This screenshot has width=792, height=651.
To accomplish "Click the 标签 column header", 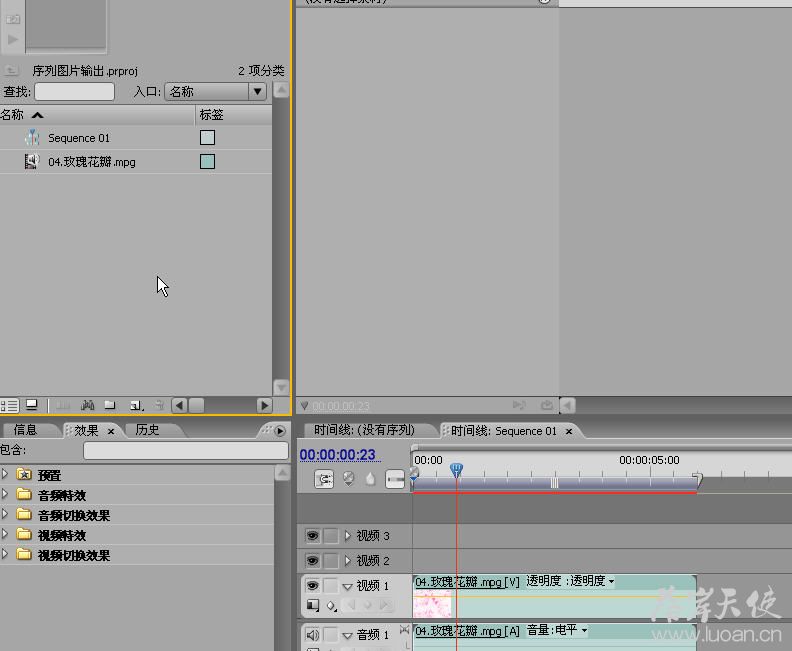I will point(234,115).
